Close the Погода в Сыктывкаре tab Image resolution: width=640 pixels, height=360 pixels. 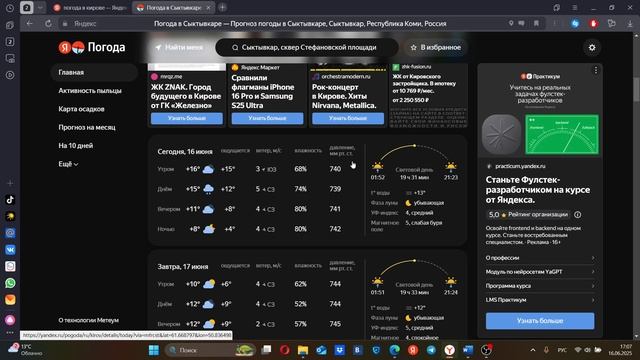(x=208, y=8)
